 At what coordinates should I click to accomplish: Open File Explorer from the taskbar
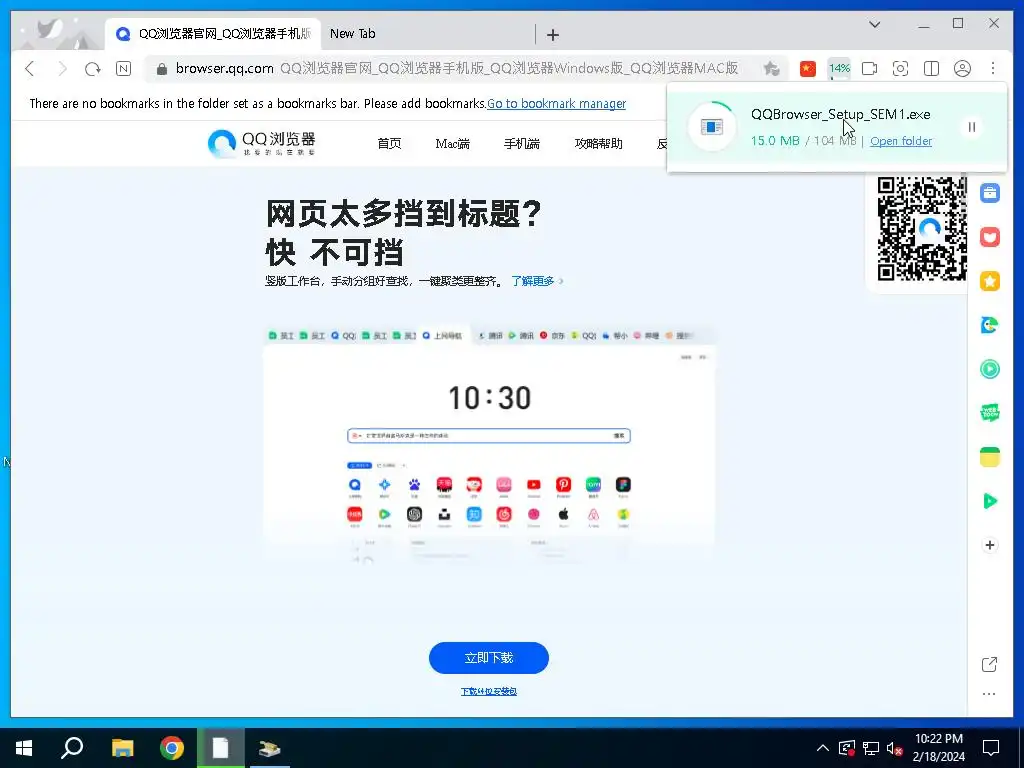122,748
